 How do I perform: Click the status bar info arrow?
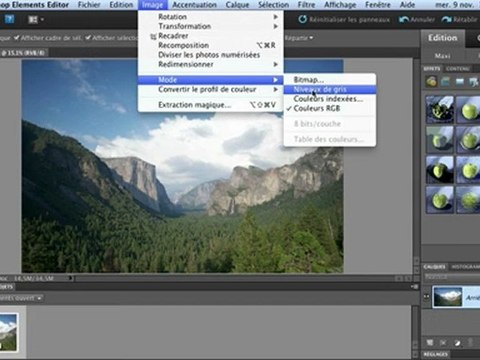click(70, 278)
